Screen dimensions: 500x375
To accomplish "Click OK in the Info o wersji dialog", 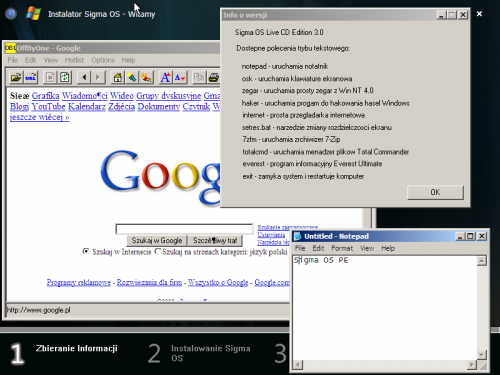I will click(435, 192).
